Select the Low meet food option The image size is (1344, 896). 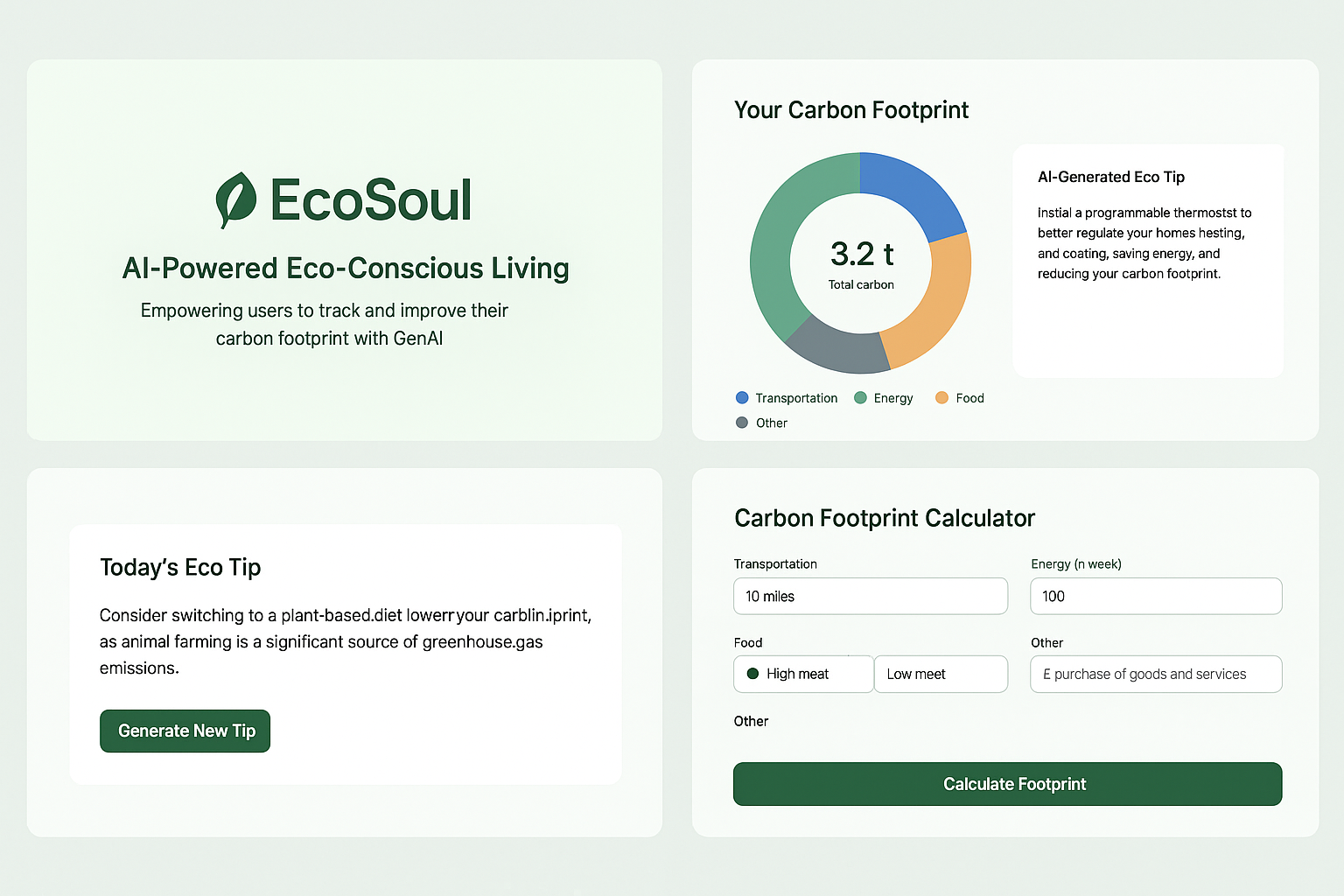click(941, 674)
